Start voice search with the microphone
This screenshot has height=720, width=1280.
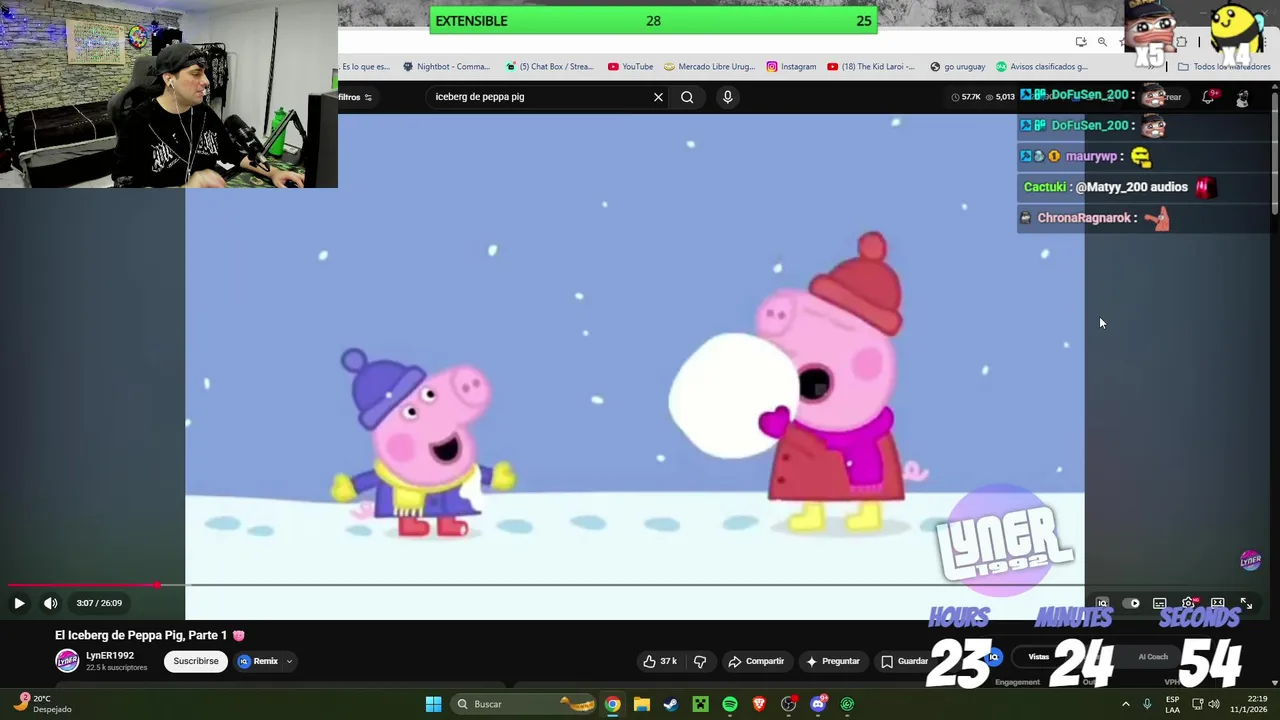click(727, 97)
